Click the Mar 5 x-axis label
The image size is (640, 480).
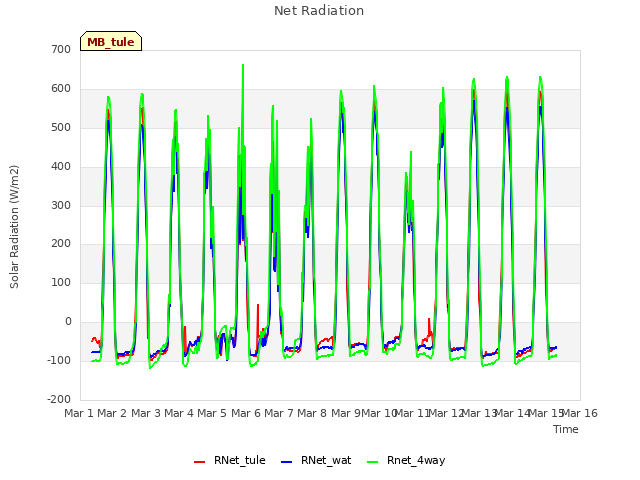212,413
